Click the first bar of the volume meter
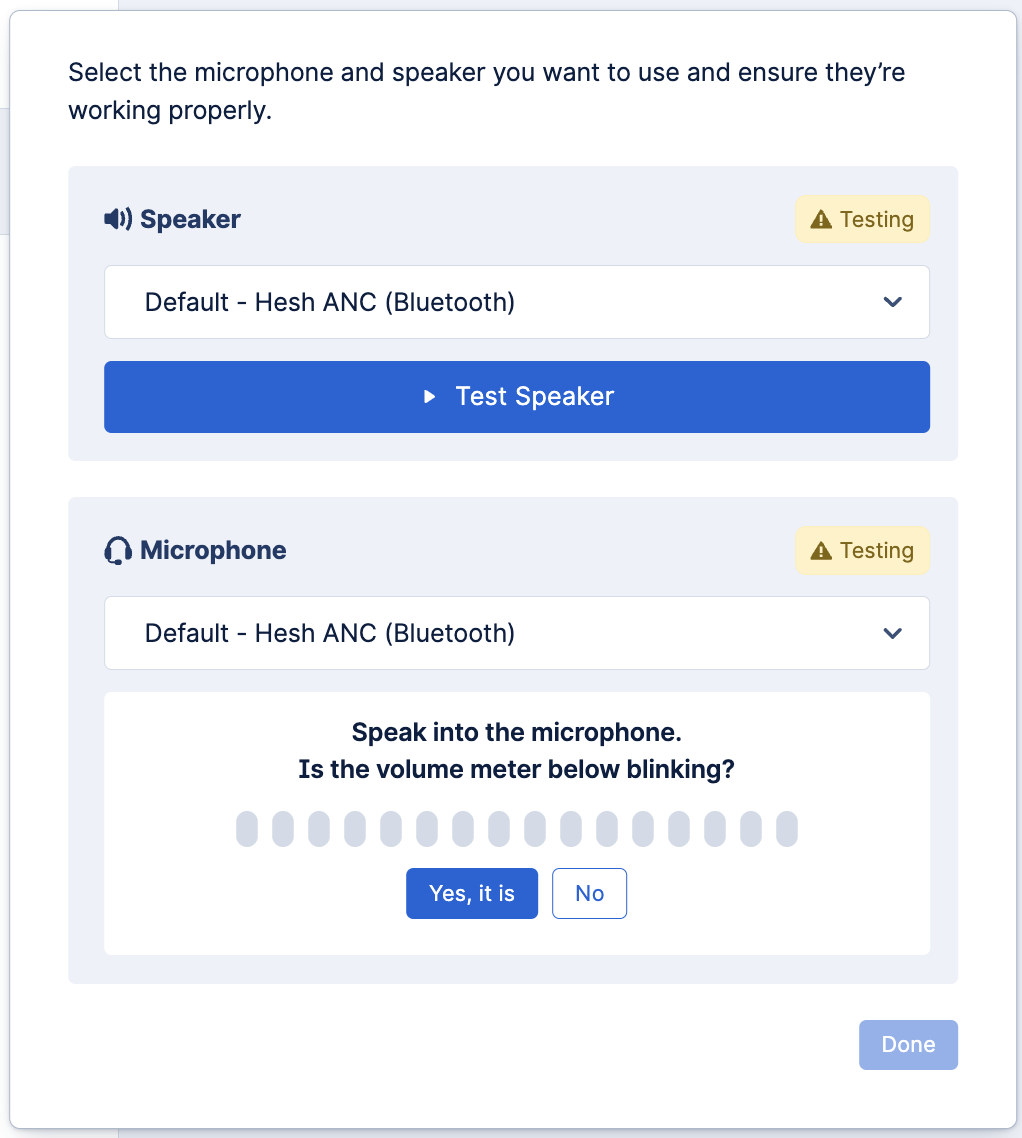This screenshot has width=1022, height=1138. (x=247, y=829)
